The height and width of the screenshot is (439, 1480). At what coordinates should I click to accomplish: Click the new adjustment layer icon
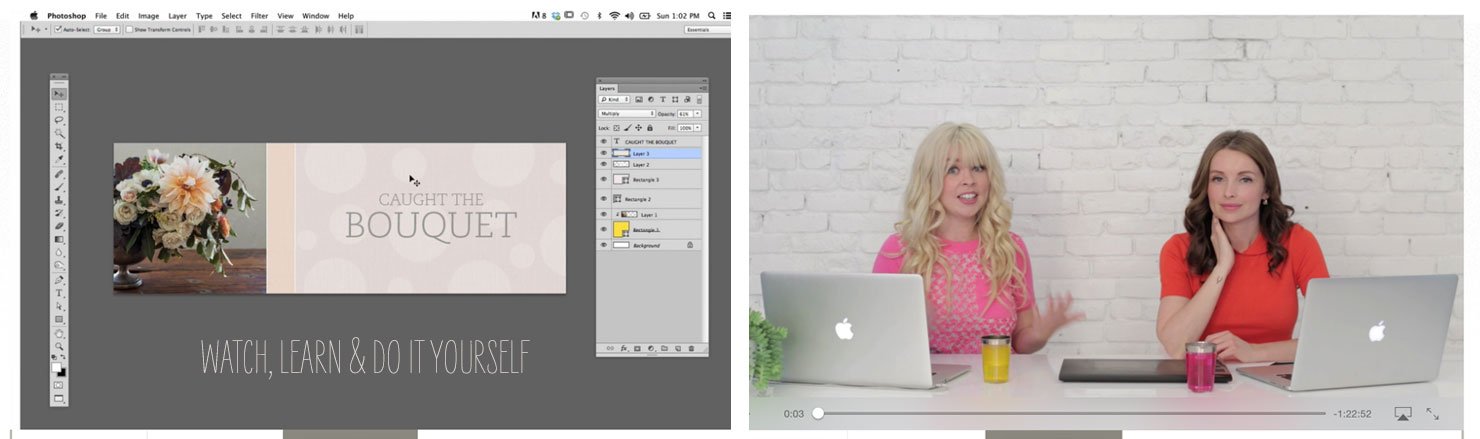tap(650, 348)
